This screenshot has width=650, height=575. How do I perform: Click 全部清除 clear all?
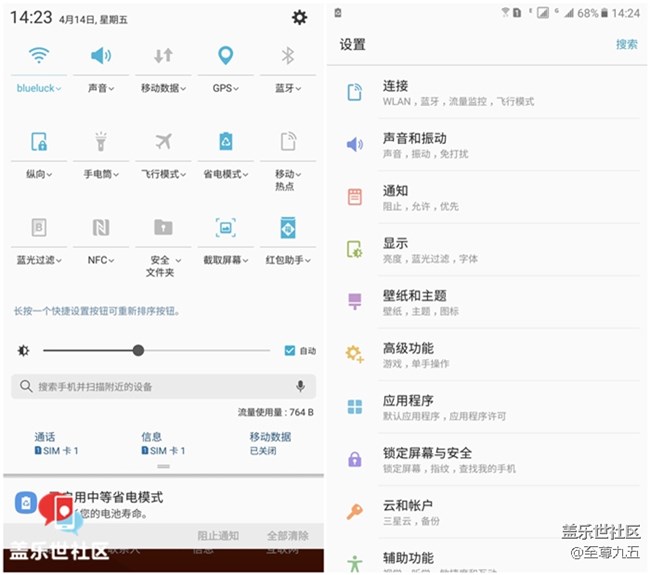pyautogui.click(x=288, y=536)
